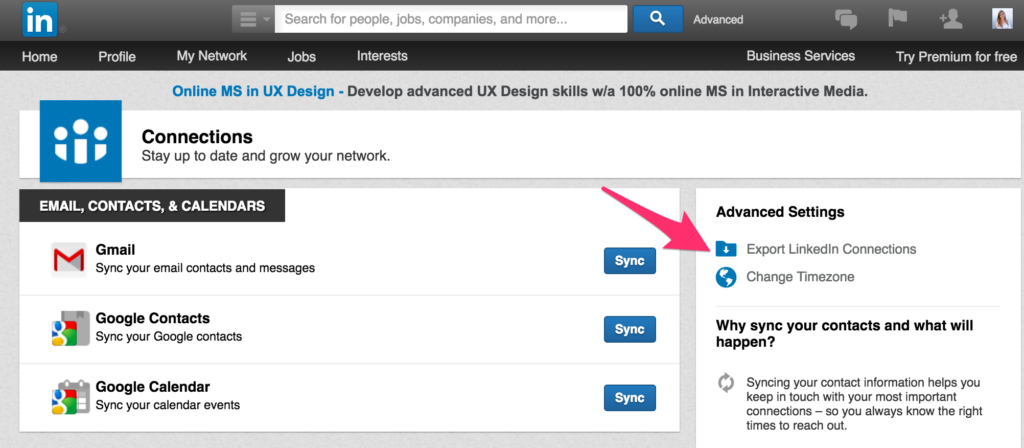Screen dimensions: 1024x448
Task: Open the notifications flag icon
Action: pos(898,18)
